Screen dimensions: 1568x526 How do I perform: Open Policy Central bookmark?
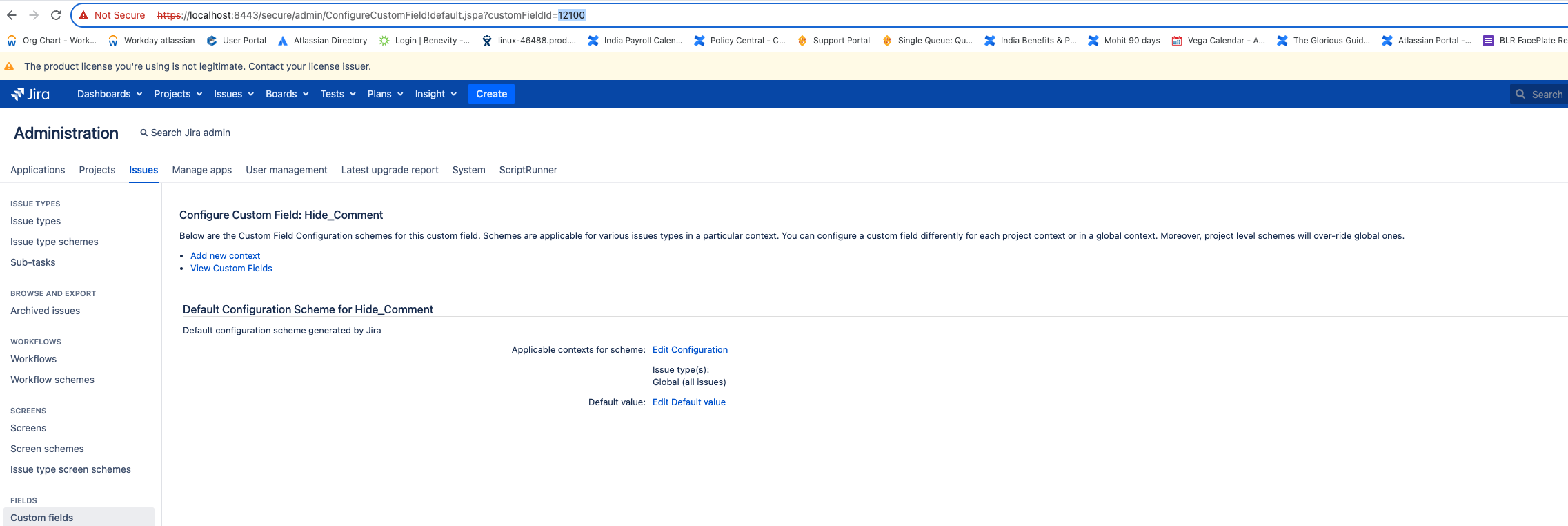[x=740, y=41]
